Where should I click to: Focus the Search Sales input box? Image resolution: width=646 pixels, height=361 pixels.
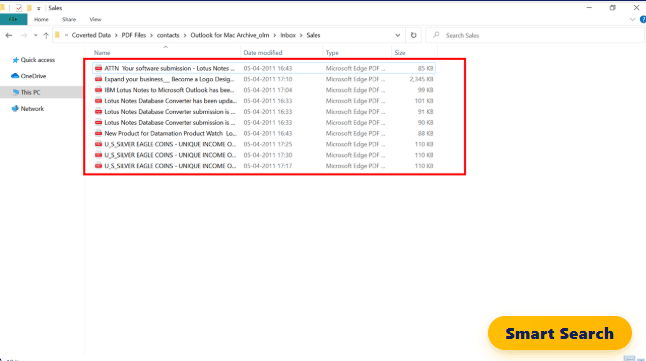tap(535, 35)
